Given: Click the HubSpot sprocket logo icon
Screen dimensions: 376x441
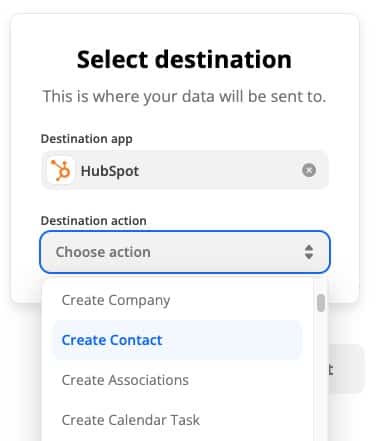Looking at the screenshot, I should pos(60,170).
